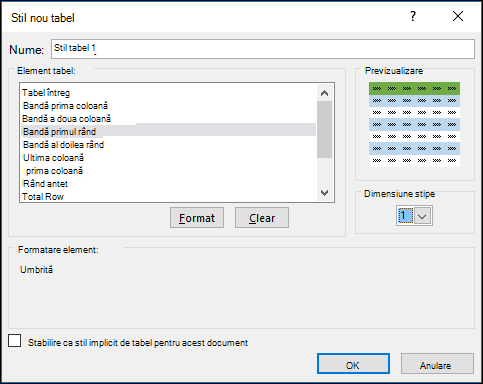483x384 pixels.
Task: Select Tabel întreg in element list
Action: (46, 93)
